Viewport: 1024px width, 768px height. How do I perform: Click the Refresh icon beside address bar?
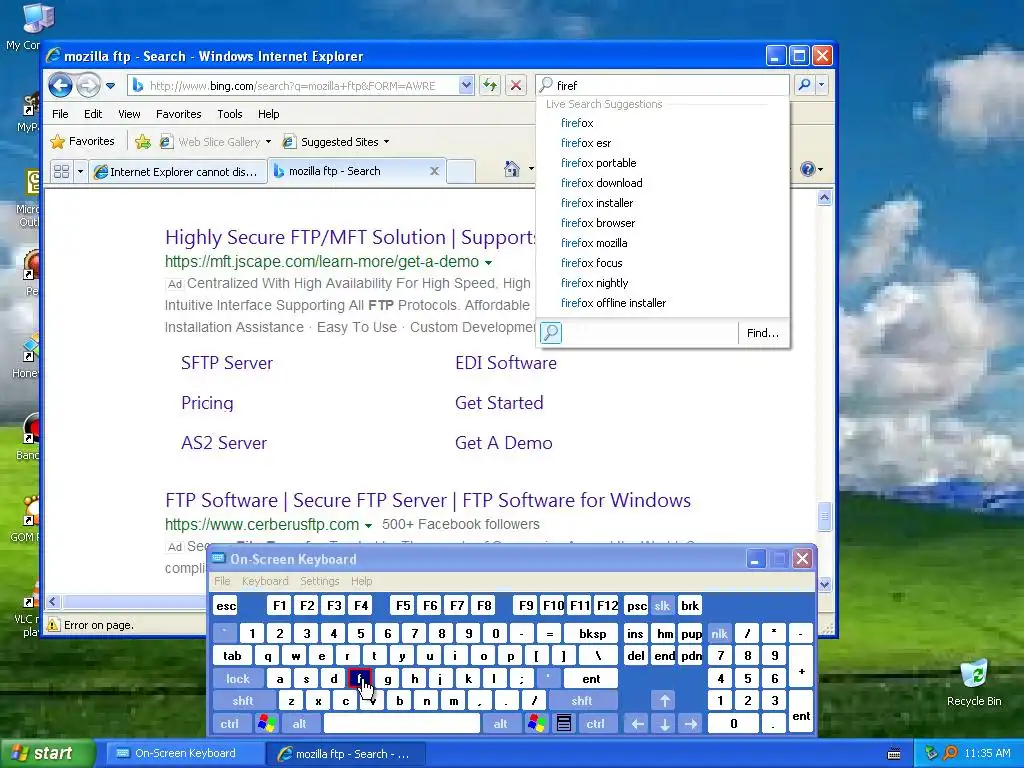[x=490, y=85]
